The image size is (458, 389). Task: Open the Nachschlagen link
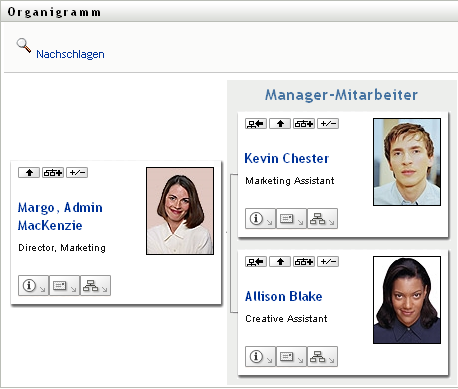70,54
